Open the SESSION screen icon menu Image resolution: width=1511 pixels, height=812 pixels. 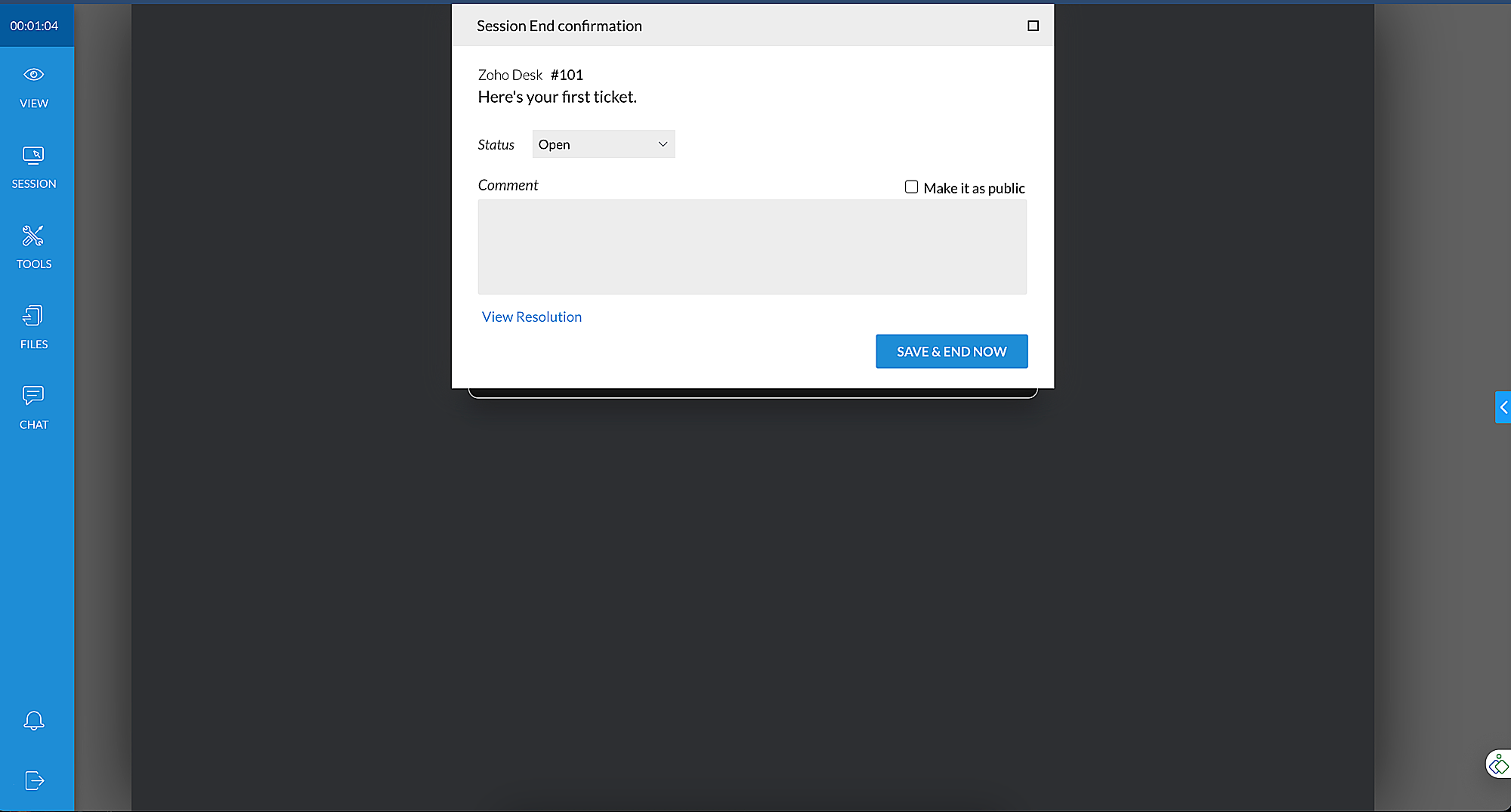click(x=34, y=167)
